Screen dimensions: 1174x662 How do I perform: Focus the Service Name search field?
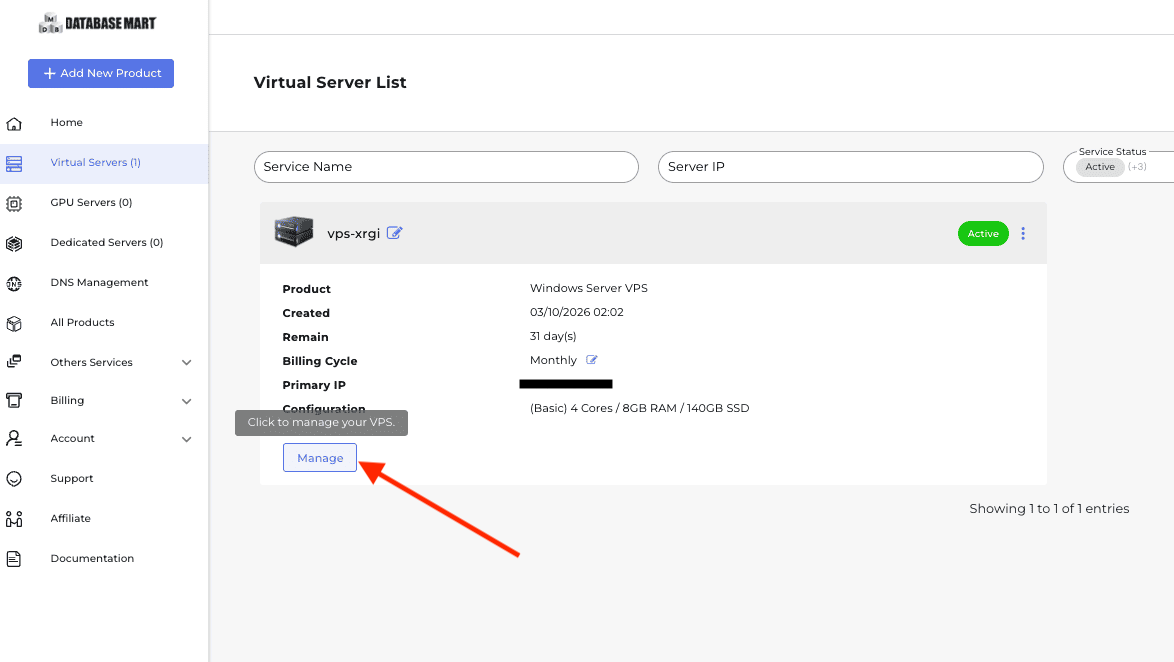446,167
